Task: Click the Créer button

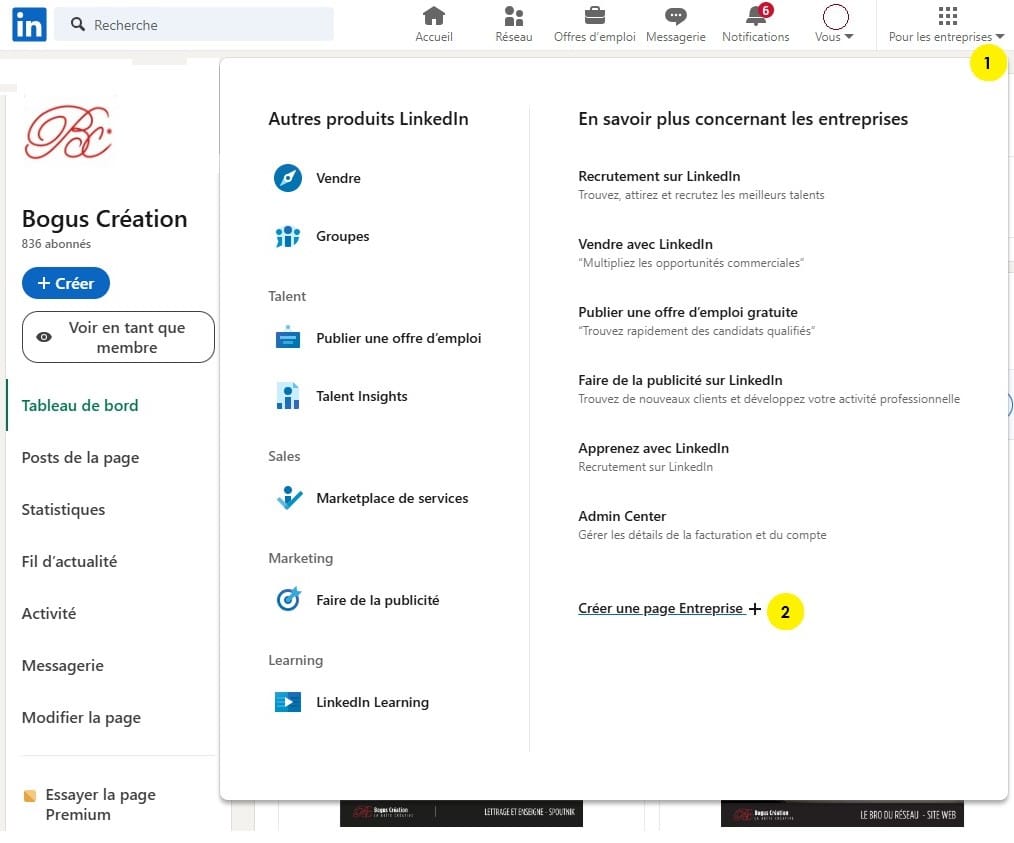Action: click(66, 283)
